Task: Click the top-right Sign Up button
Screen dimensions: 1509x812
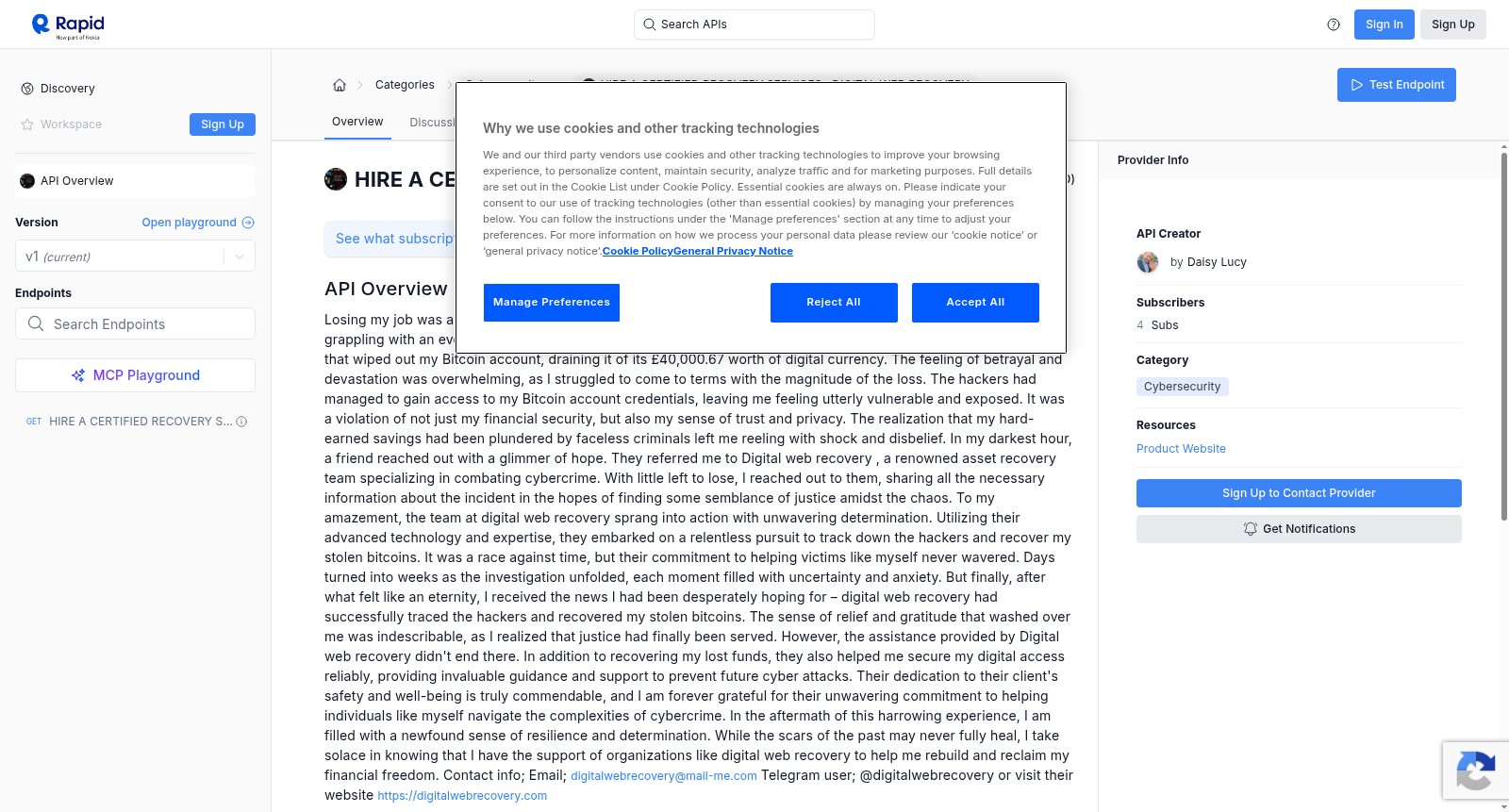Action: pos(1452,25)
